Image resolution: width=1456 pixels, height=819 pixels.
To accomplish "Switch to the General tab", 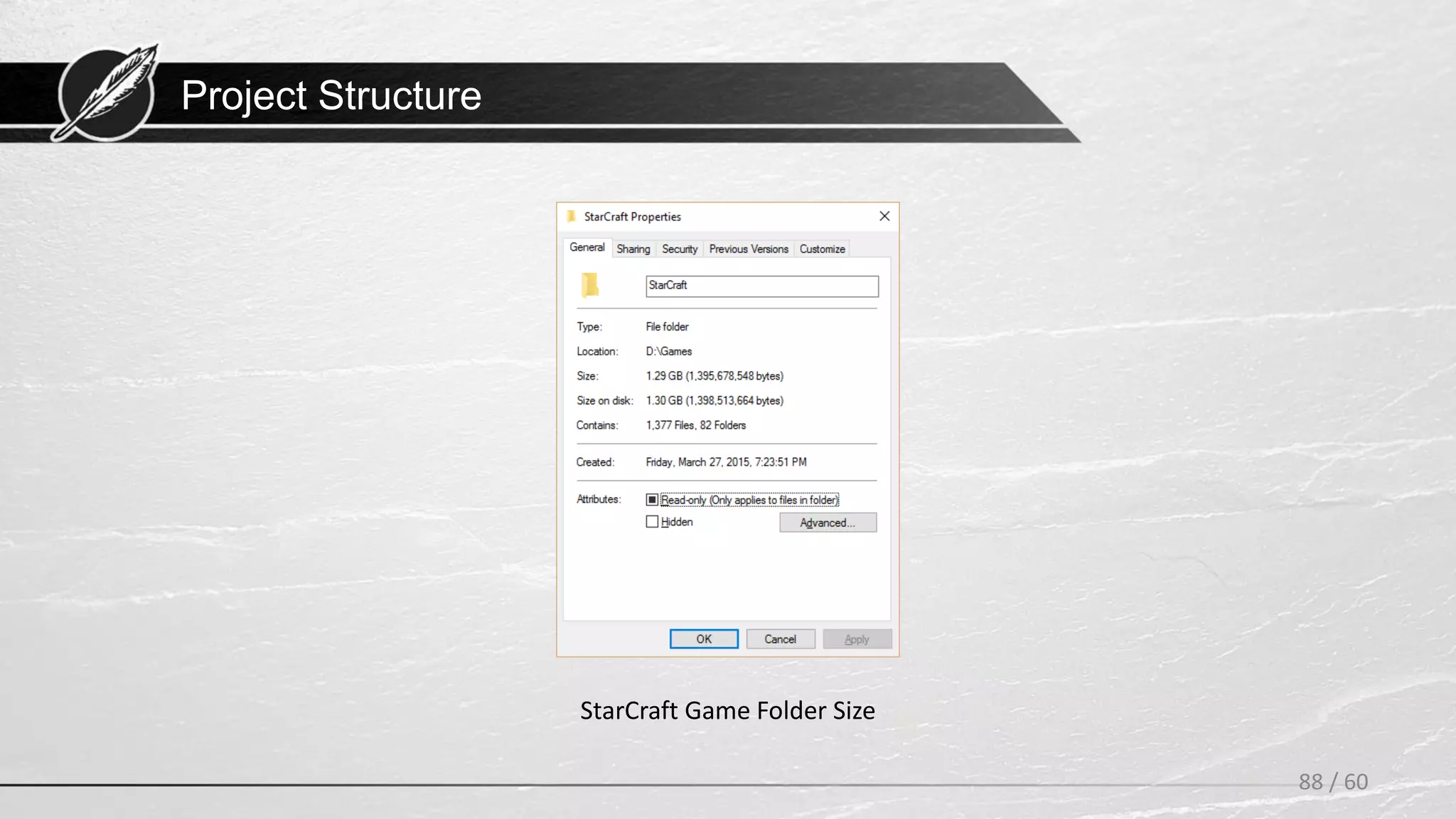I will [x=587, y=247].
